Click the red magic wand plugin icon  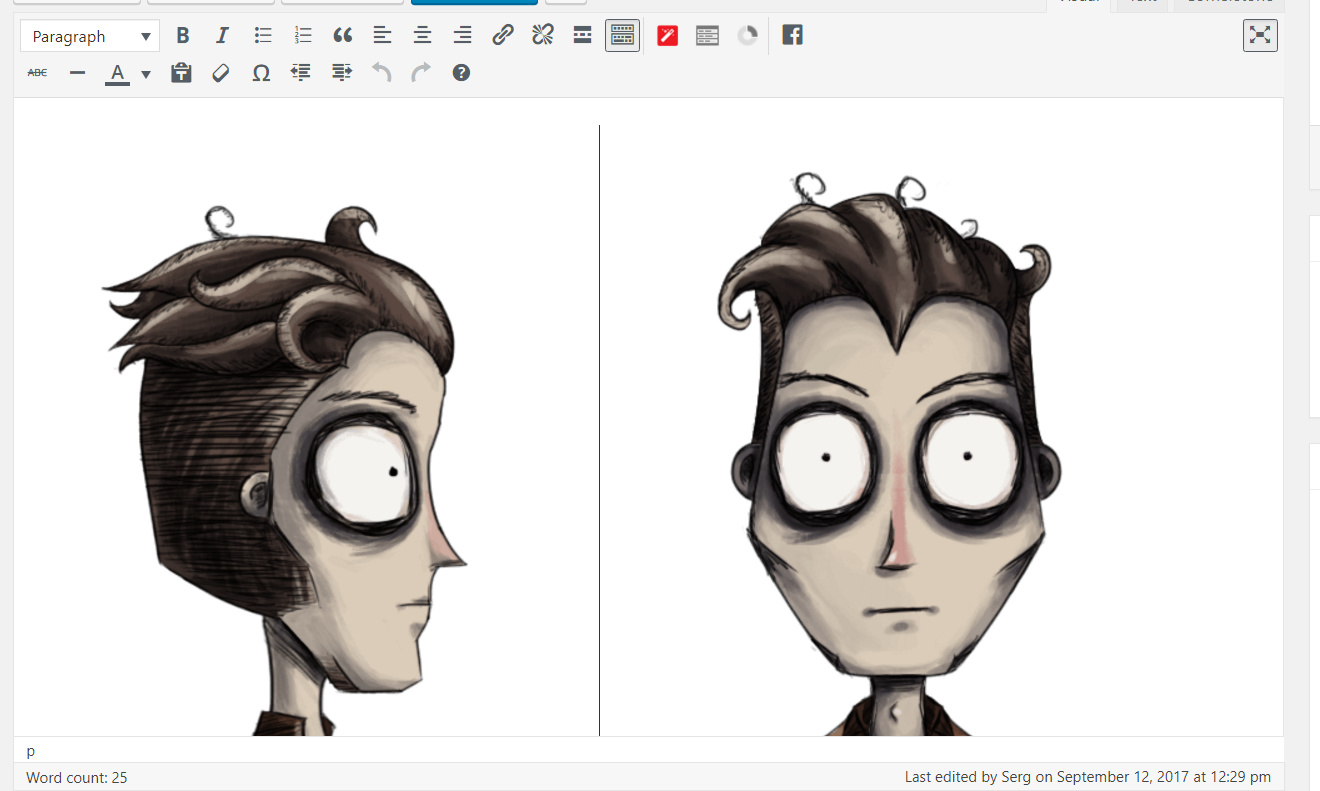667,36
